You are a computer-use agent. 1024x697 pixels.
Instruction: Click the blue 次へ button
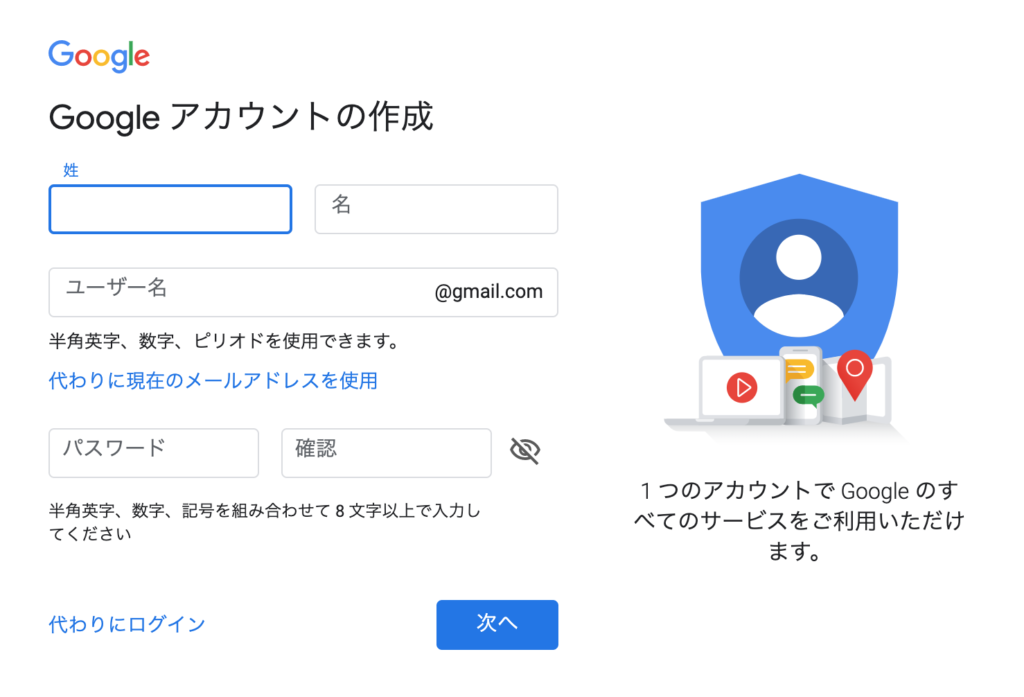497,624
